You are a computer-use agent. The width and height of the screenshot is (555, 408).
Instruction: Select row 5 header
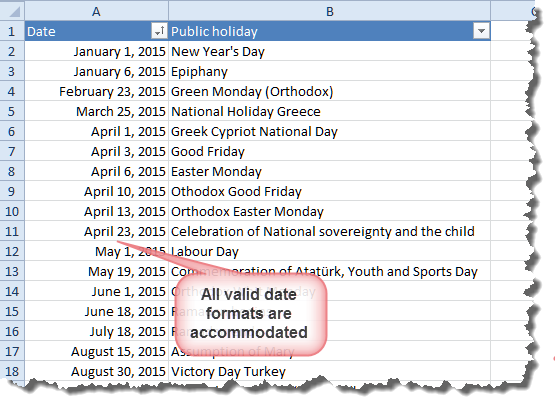(12, 111)
